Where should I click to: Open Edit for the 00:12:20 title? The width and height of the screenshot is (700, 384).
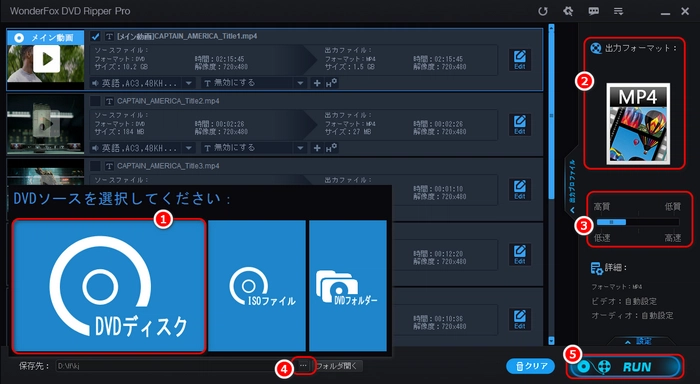520,255
